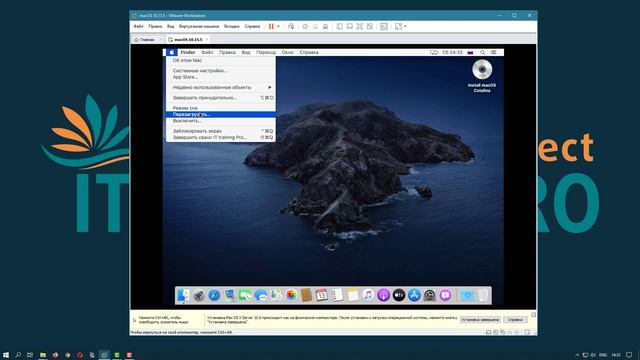Open VMware Файл menu
Viewport: 640px width, 360px height.
point(138,26)
